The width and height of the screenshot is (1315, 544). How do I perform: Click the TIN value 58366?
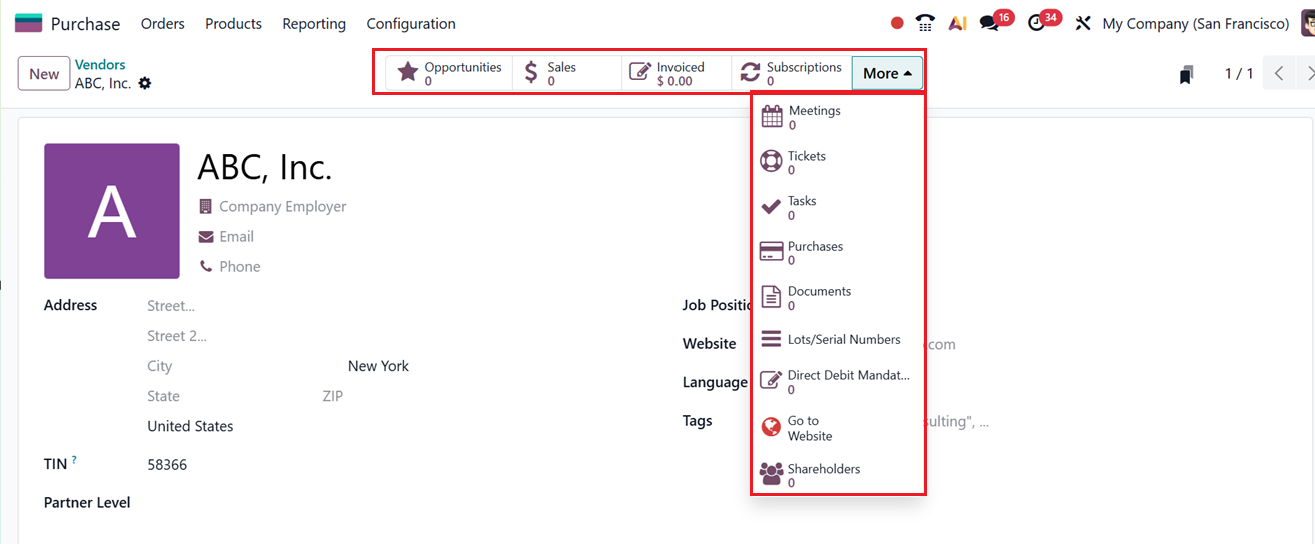(167, 465)
